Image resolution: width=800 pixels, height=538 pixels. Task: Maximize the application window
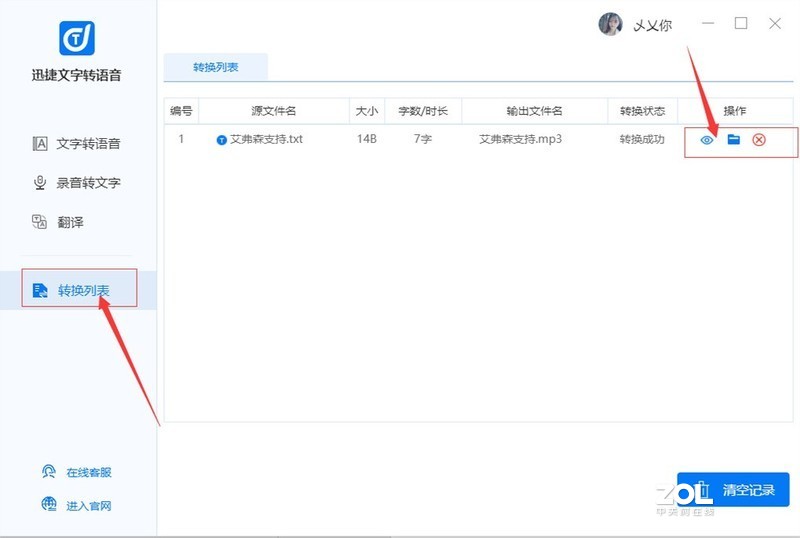(741, 23)
